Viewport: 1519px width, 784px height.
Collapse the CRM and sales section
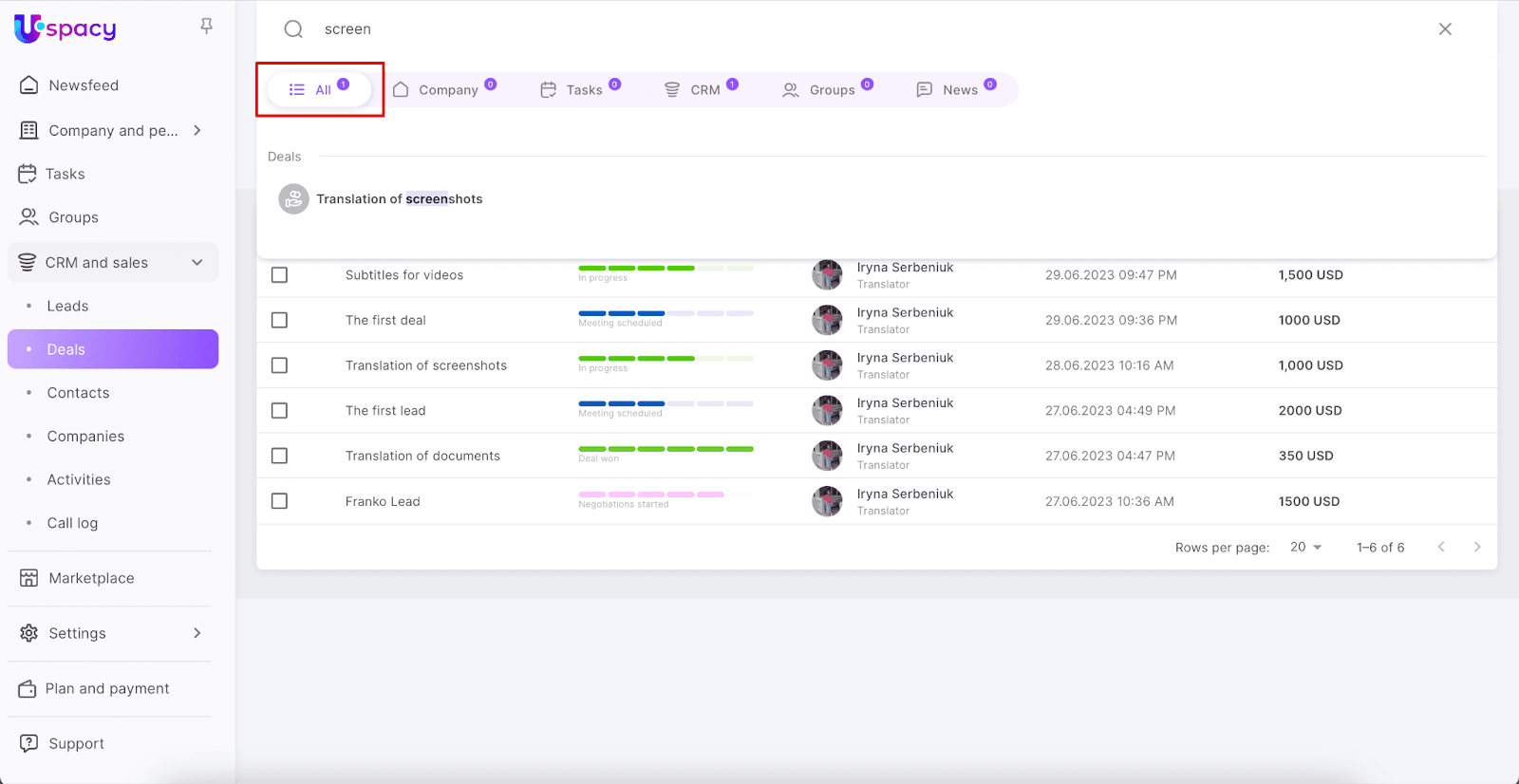pyautogui.click(x=197, y=263)
